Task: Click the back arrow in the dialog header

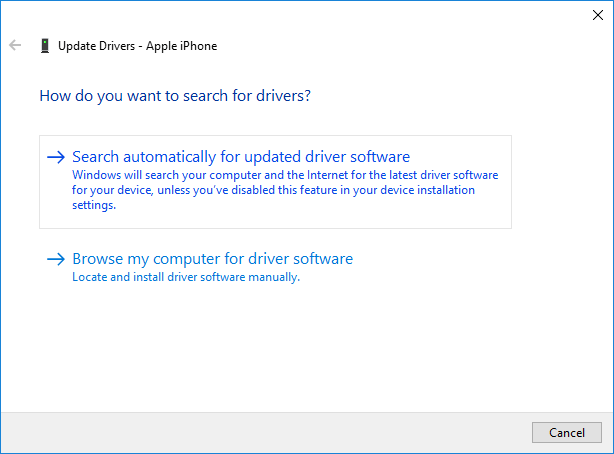Action: (15, 46)
